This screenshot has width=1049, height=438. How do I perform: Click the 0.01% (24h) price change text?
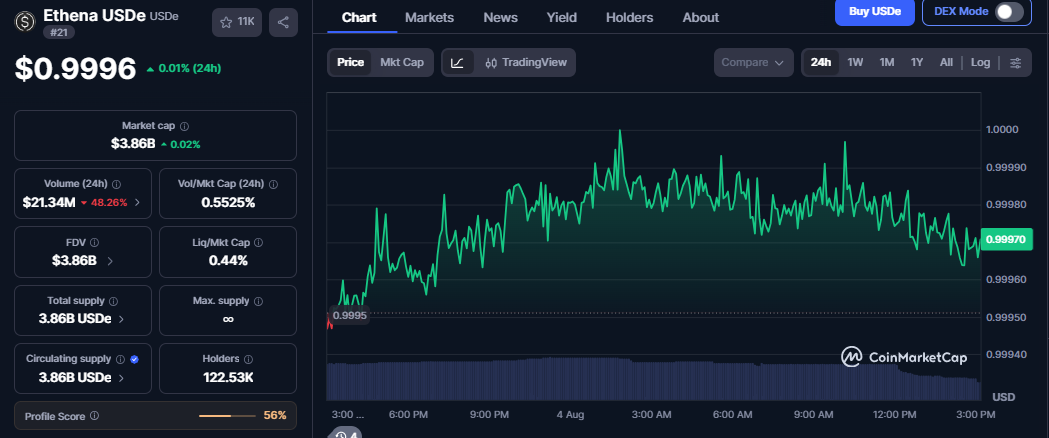pyautogui.click(x=189, y=68)
